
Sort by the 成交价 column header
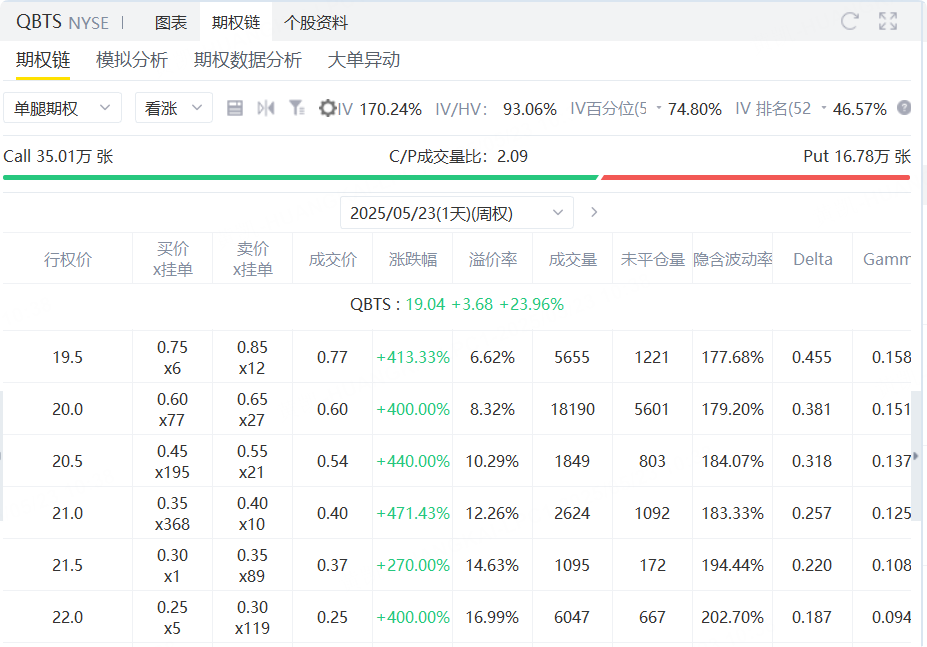click(333, 259)
